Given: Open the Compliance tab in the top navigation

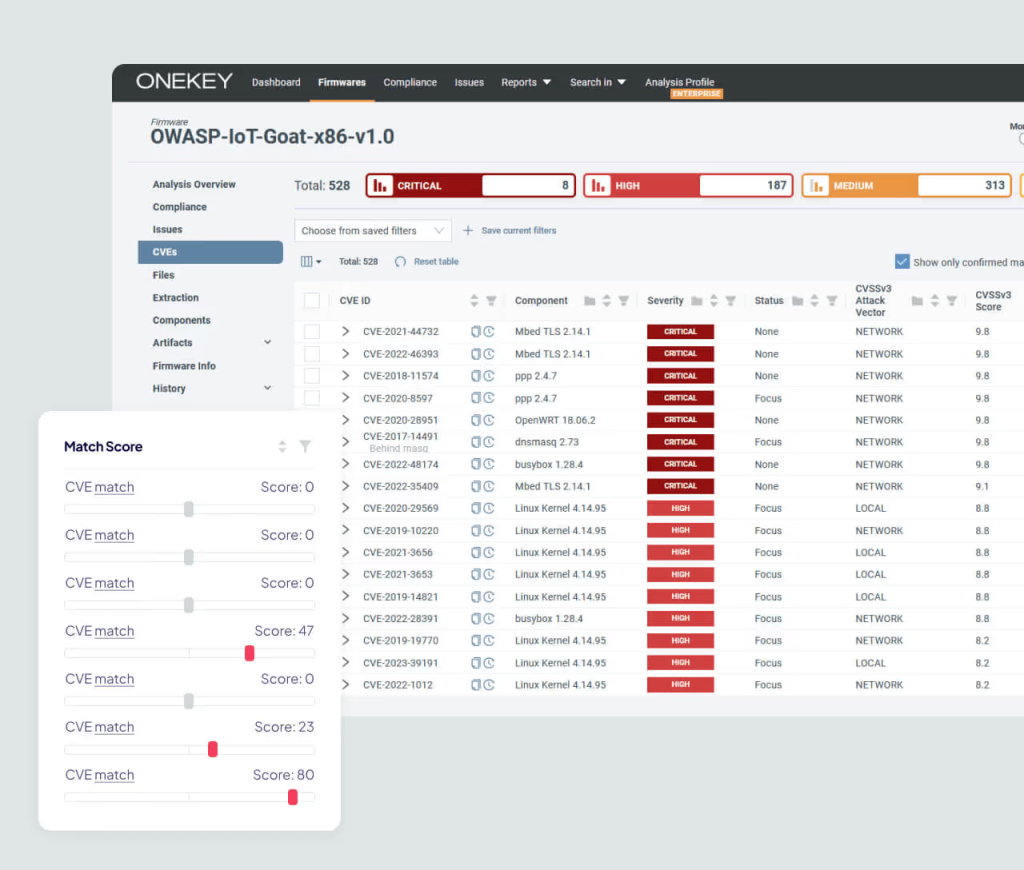Looking at the screenshot, I should (x=410, y=83).
